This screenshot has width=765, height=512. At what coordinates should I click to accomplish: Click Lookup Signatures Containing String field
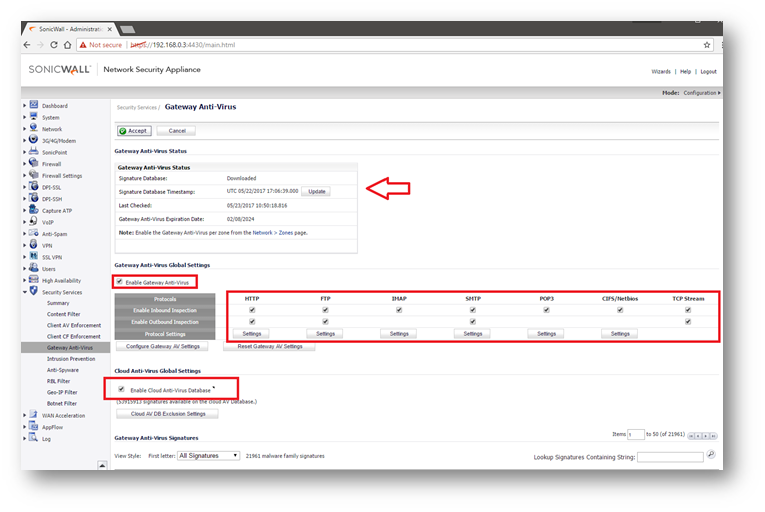click(670, 457)
